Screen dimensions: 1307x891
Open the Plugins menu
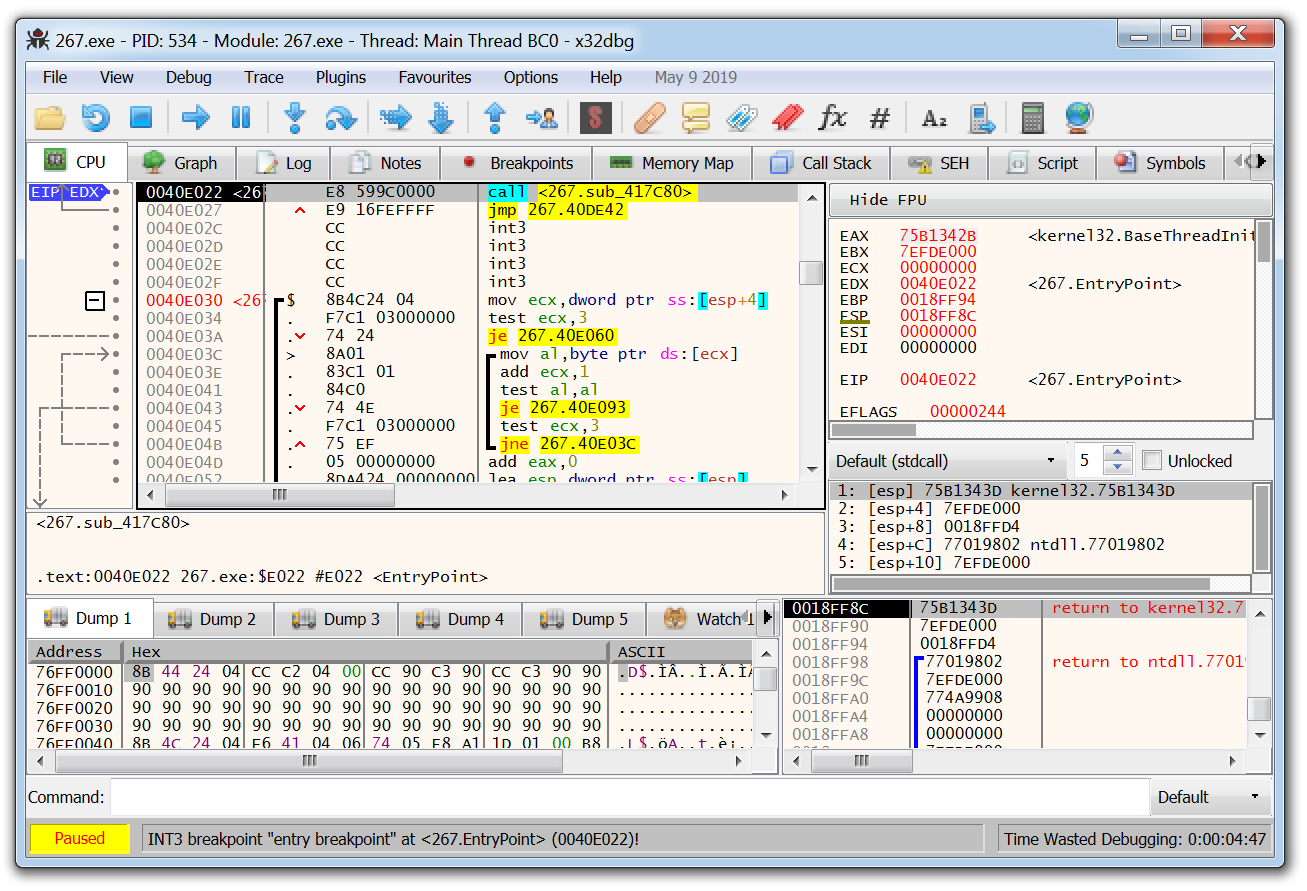point(341,77)
